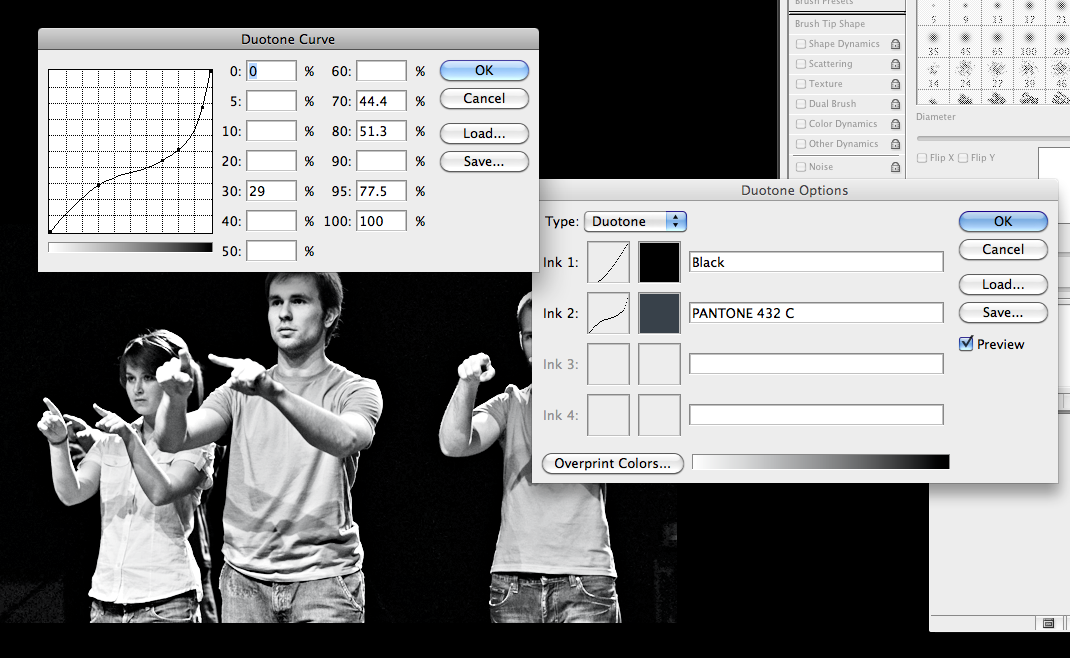Click the empty Ink 4 color swatch
This screenshot has width=1070, height=658.
659,415
